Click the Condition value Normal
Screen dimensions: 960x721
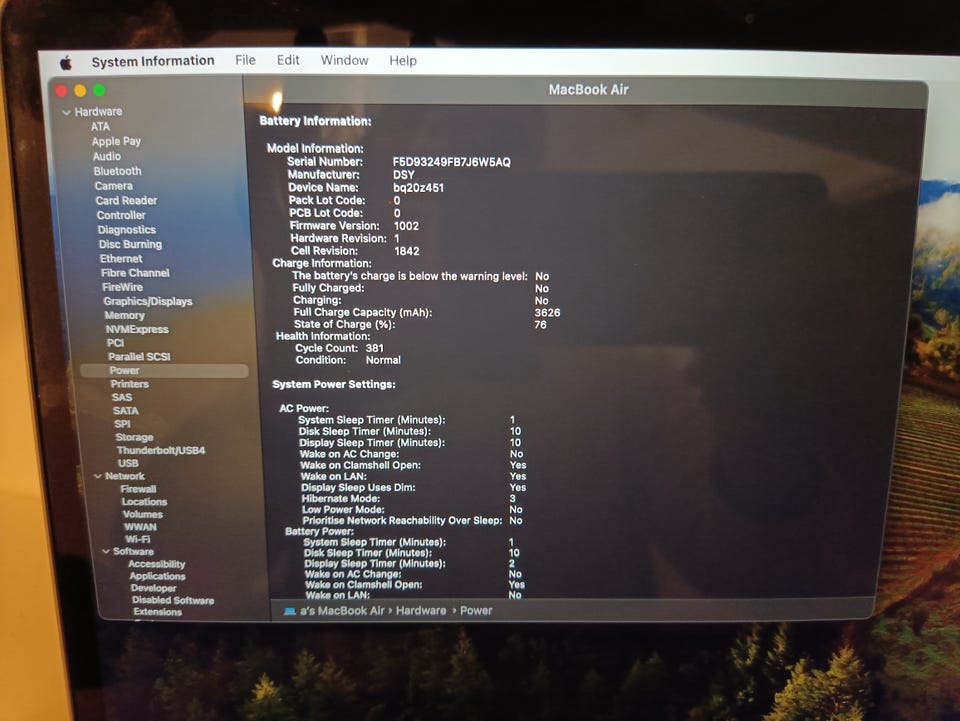click(x=383, y=360)
